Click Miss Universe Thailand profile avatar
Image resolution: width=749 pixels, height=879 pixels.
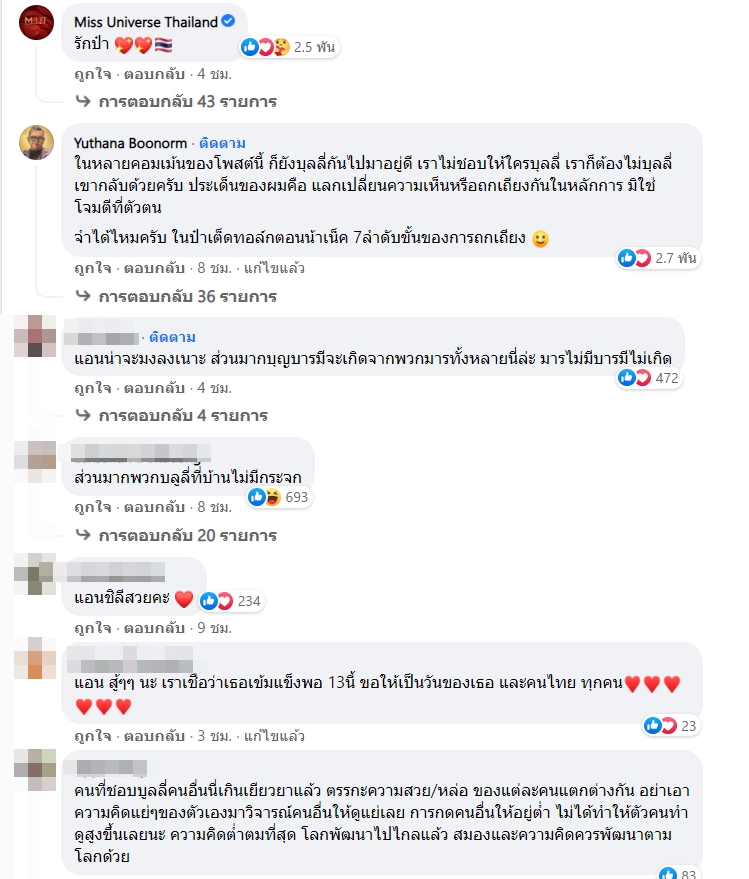(x=36, y=22)
